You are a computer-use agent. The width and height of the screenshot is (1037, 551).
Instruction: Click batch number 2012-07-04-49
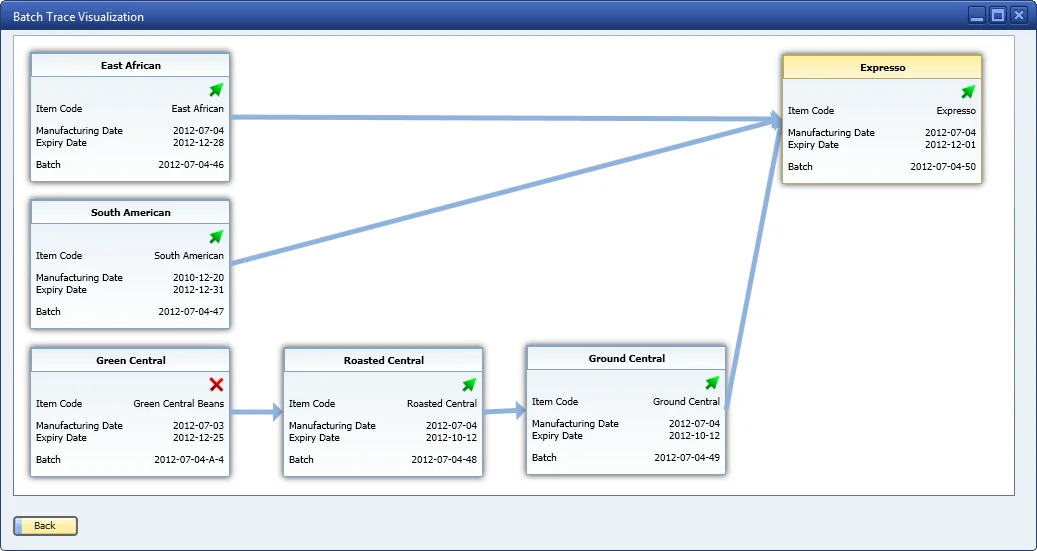coord(687,458)
